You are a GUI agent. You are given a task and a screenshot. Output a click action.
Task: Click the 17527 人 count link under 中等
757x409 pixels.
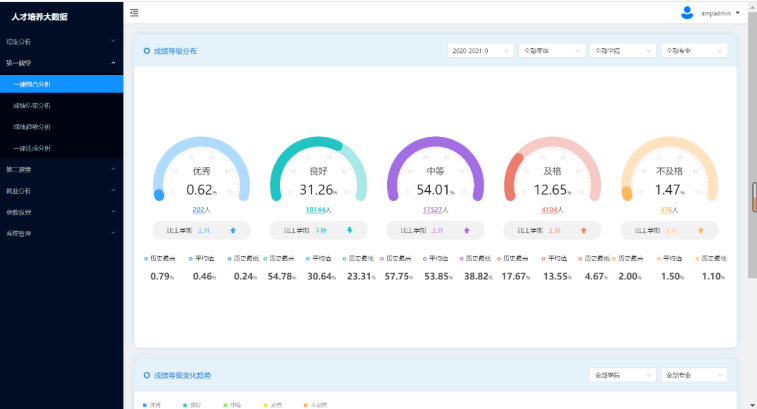click(435, 210)
